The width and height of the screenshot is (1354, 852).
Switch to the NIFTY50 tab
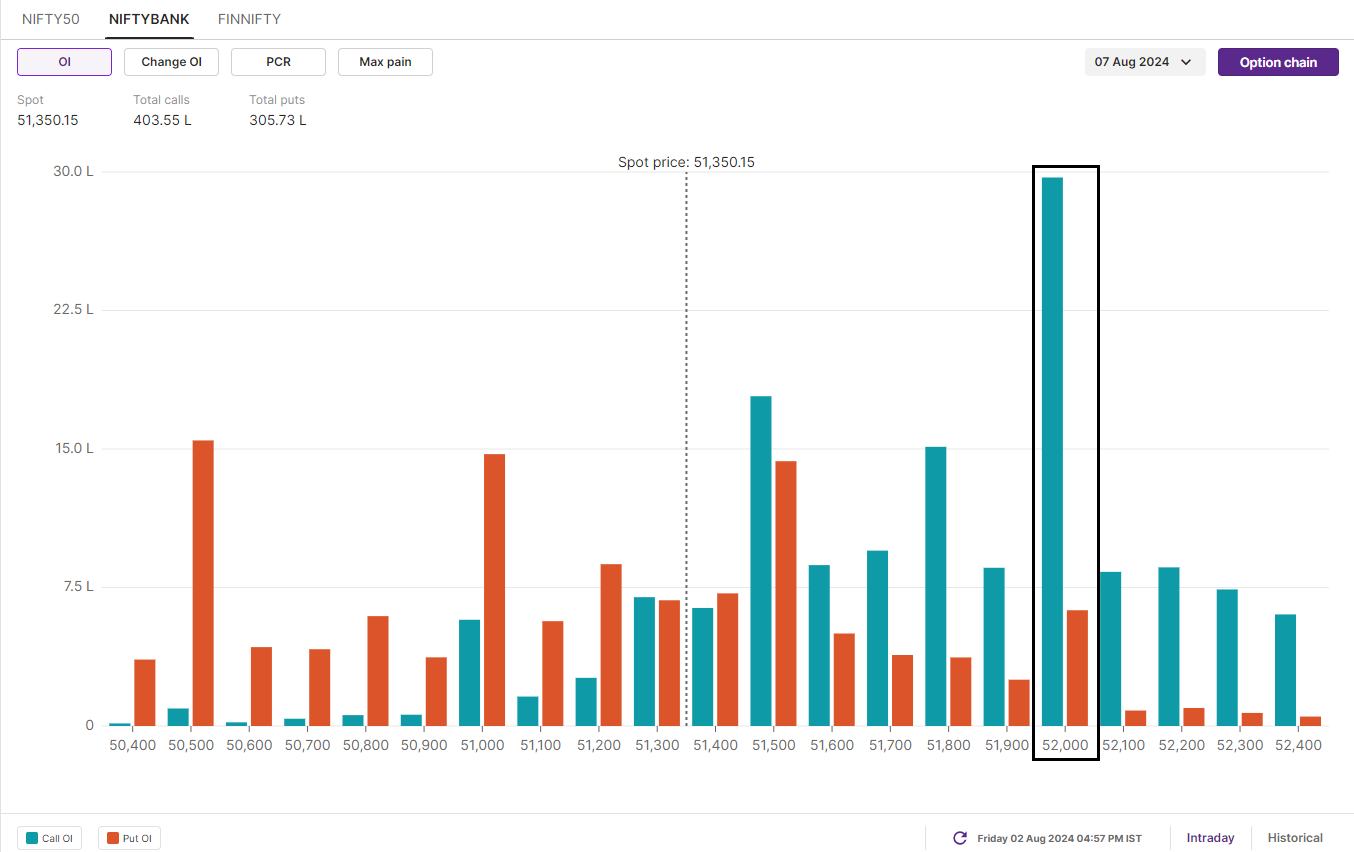click(51, 19)
